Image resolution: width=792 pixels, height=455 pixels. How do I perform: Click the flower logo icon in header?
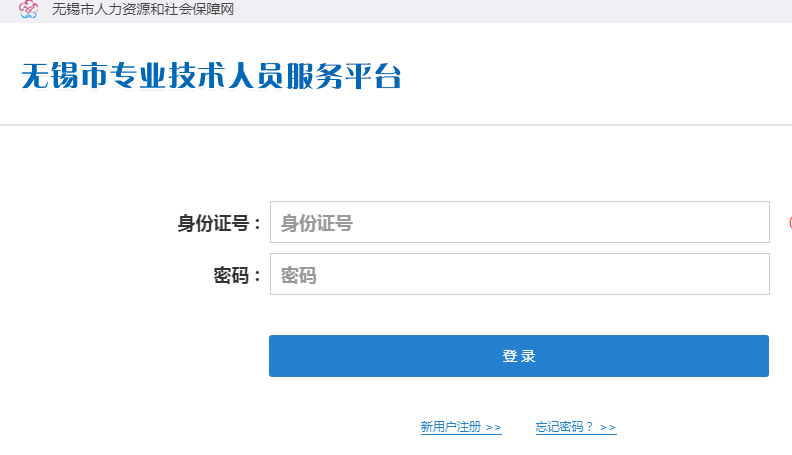[28, 9]
